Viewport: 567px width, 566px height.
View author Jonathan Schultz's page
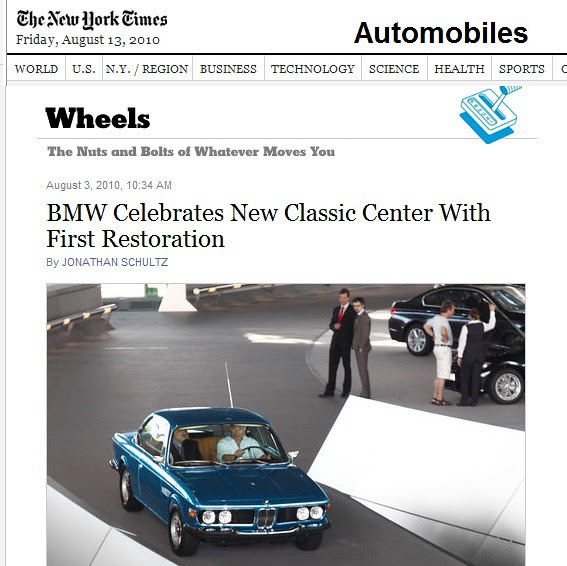pos(115,262)
